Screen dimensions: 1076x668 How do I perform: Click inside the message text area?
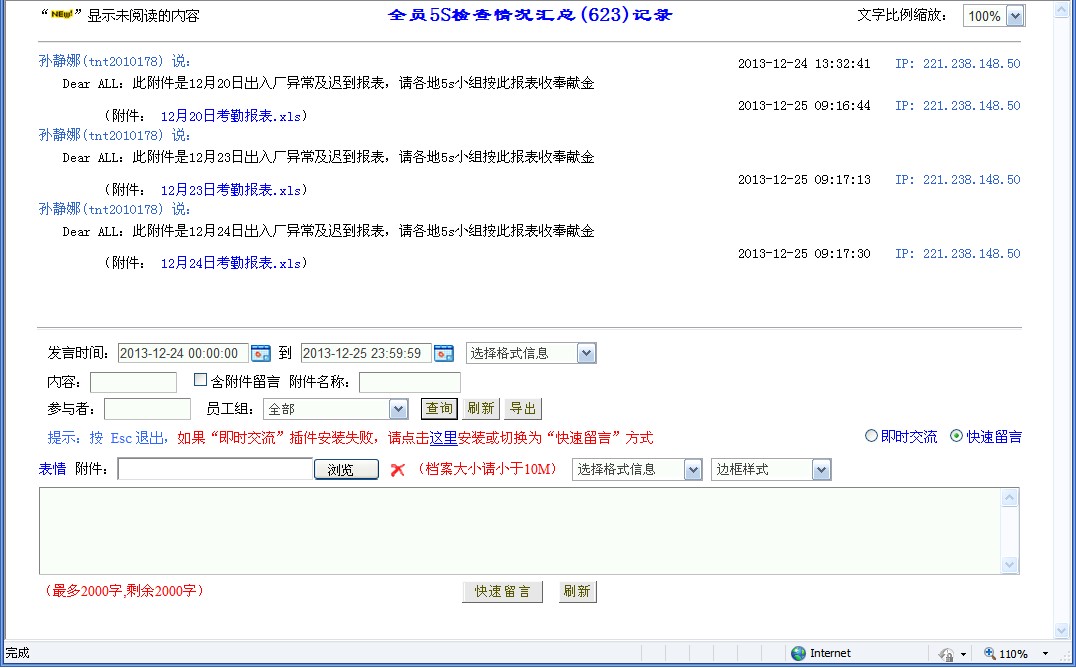520,530
